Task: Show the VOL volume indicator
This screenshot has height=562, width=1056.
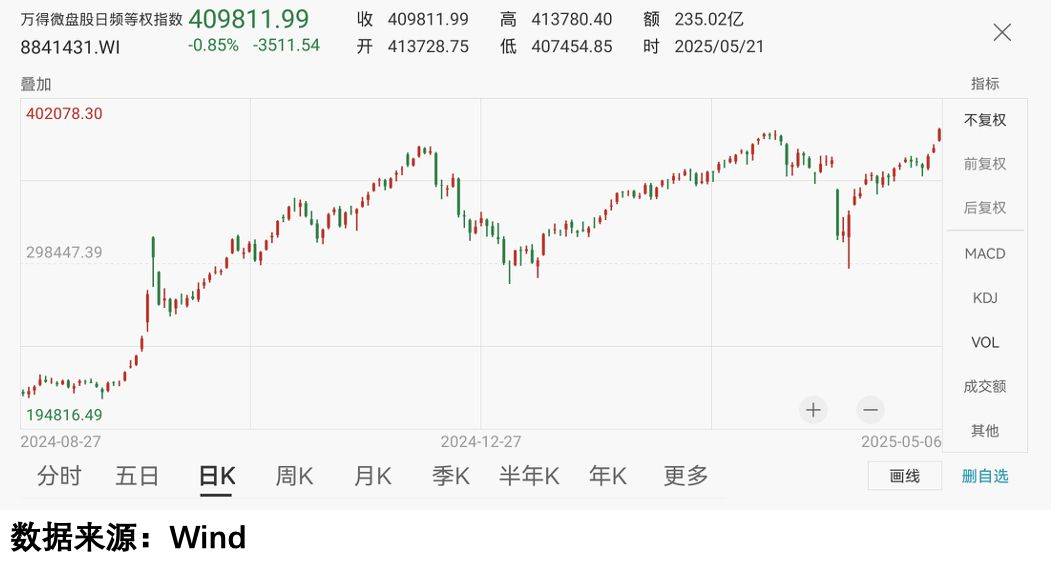Action: click(985, 342)
